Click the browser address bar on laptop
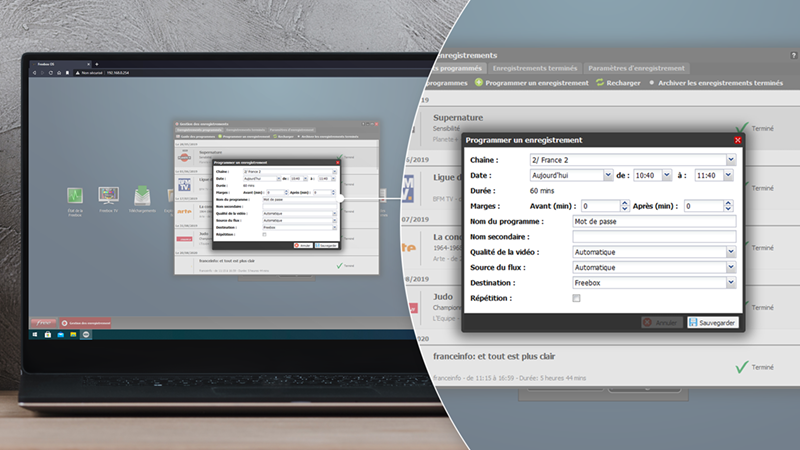Viewport: 800px width, 450px height. coord(255,73)
